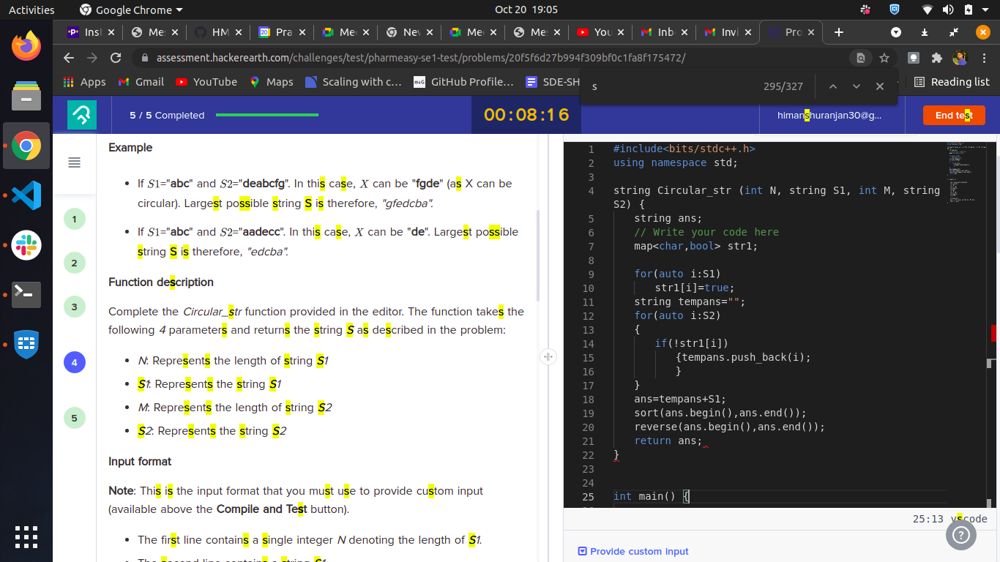Open the Google Chrome app menu in top bar
The width and height of the screenshot is (1000, 562).
131,10
